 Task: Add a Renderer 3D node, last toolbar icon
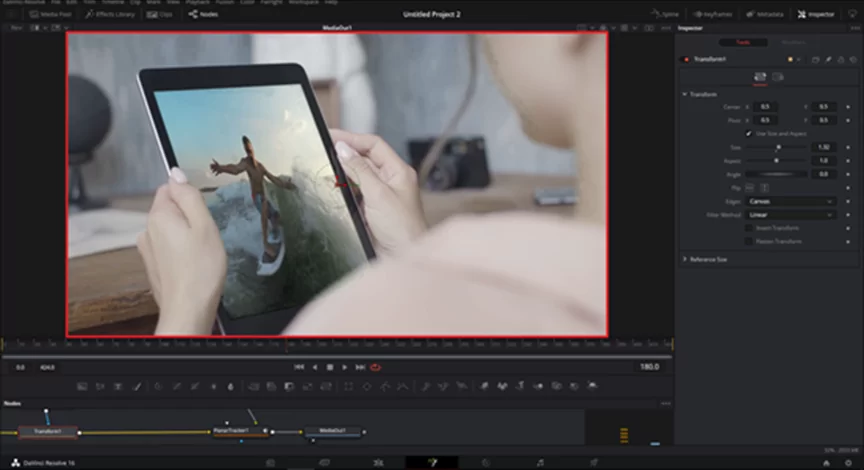(x=592, y=386)
